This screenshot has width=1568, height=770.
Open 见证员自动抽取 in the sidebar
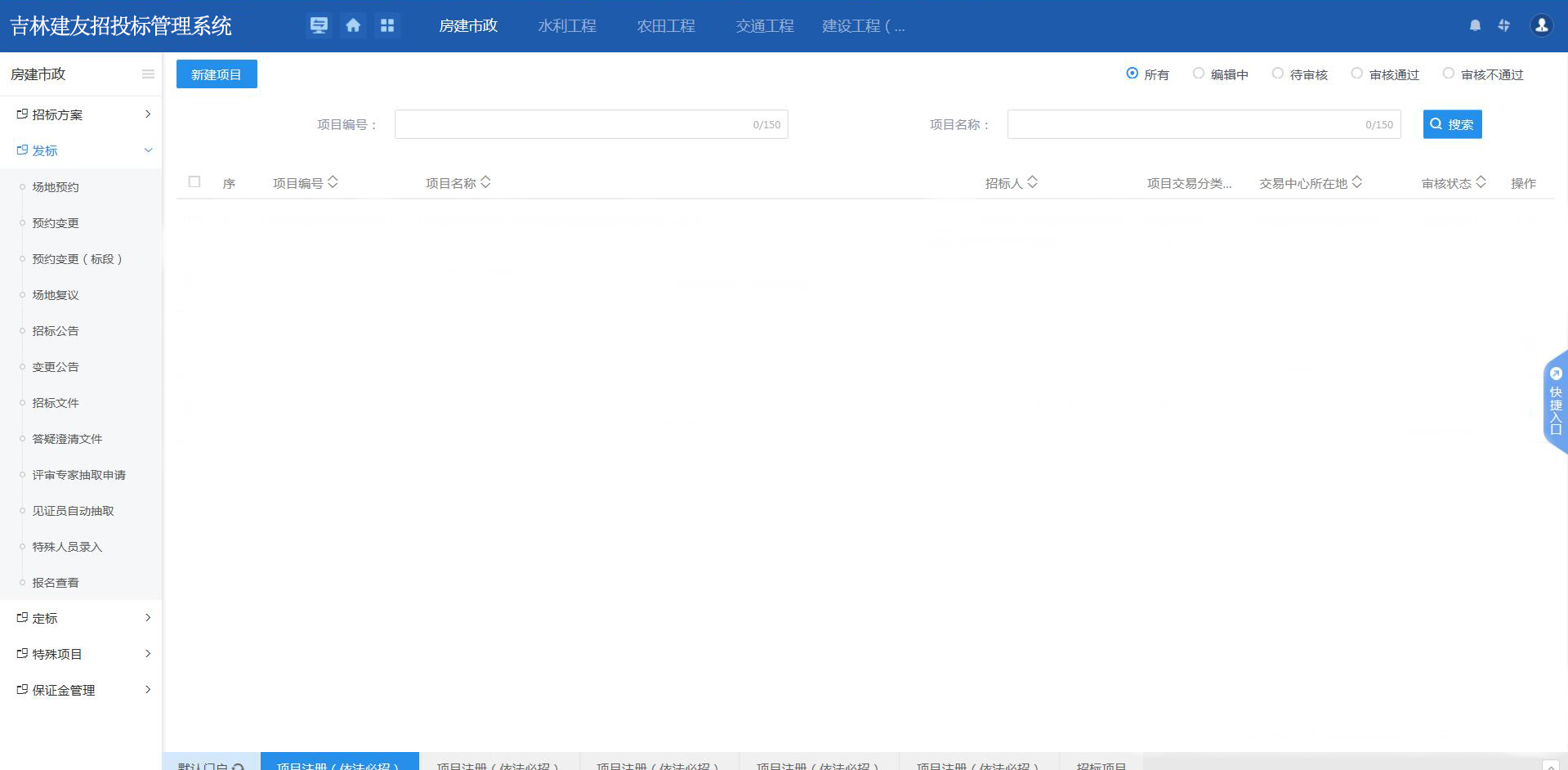[73, 511]
